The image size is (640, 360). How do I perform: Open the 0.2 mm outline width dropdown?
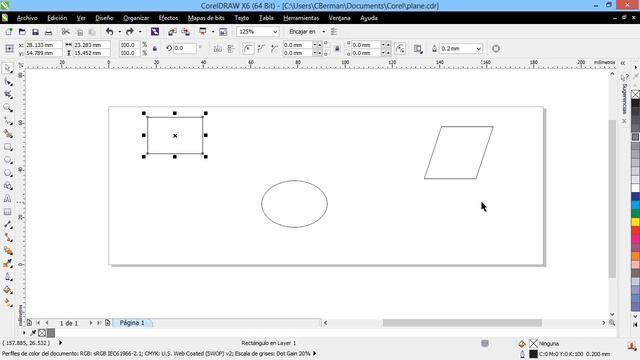coord(478,49)
